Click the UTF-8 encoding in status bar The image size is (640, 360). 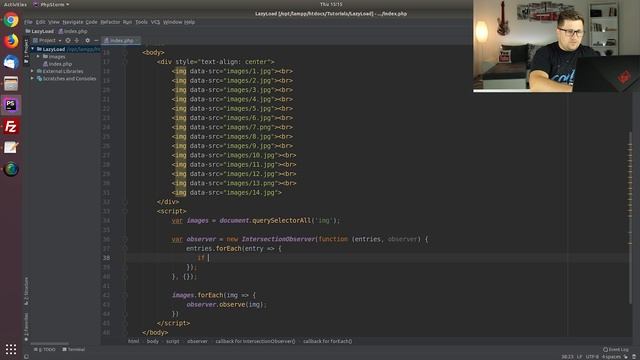pos(592,357)
